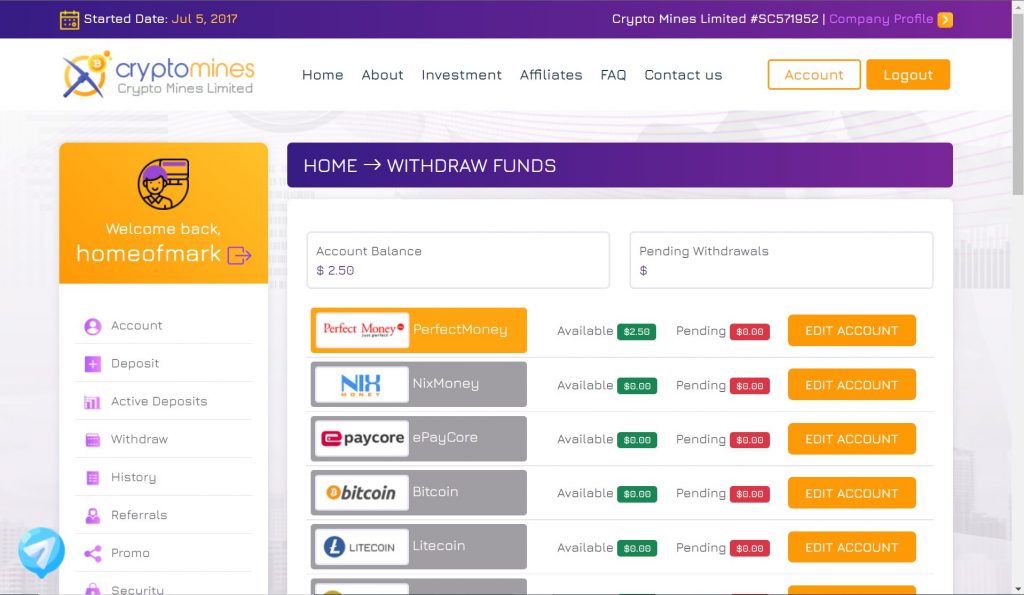Open Active Deposits from the sidebar
The height and width of the screenshot is (595, 1024).
click(92, 401)
